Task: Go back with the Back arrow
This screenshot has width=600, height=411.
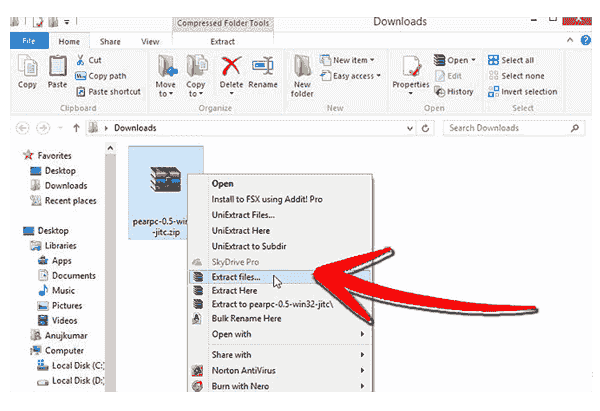Action: pos(23,128)
